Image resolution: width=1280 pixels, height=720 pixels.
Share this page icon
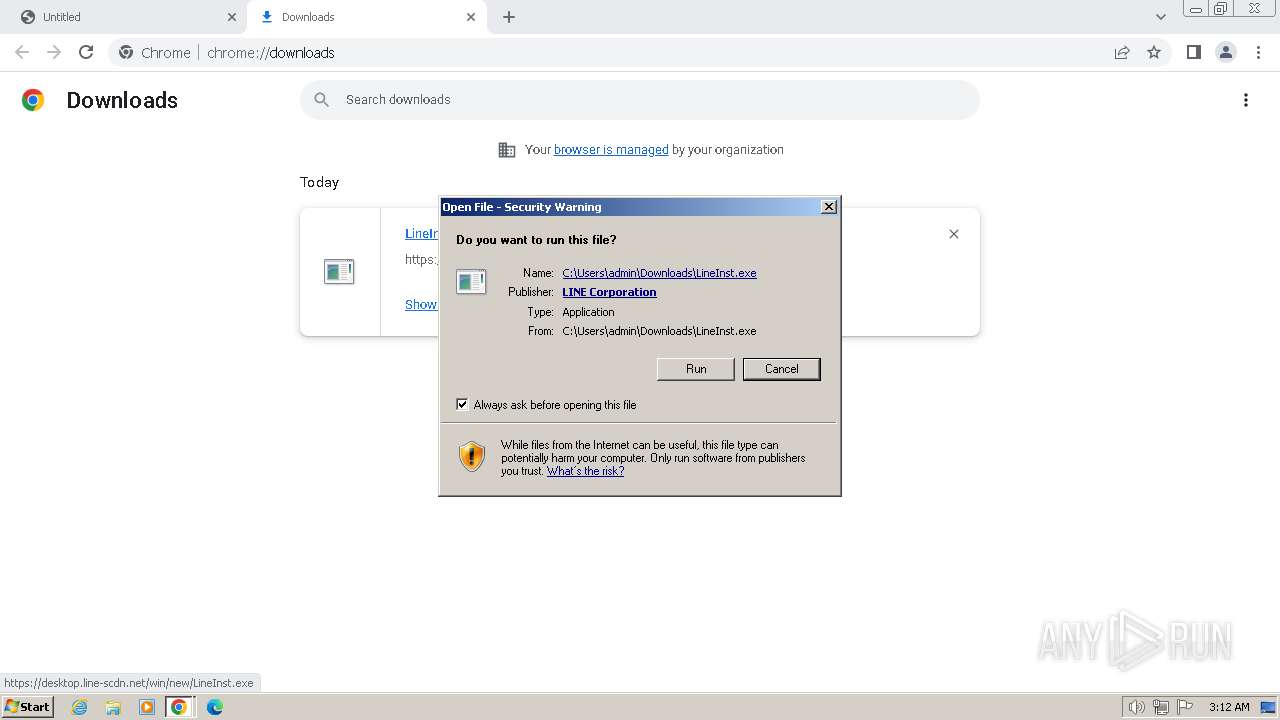(x=1122, y=53)
